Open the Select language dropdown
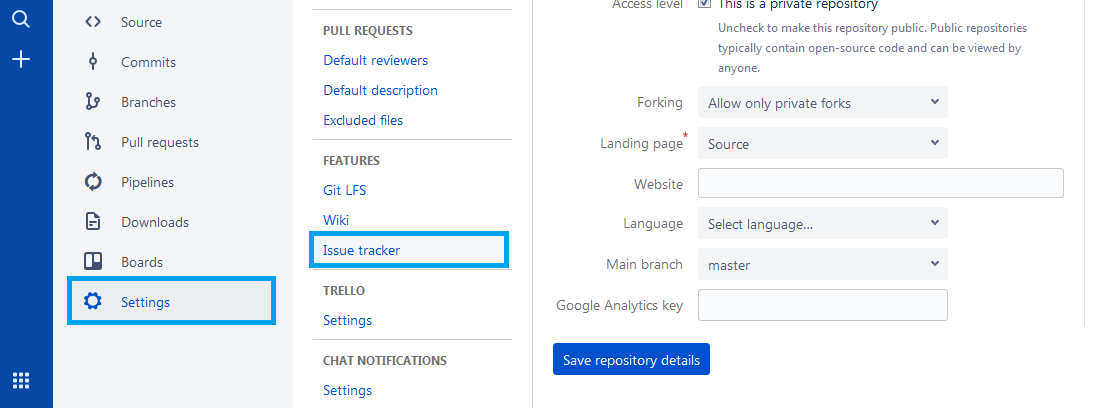This screenshot has height=408, width=1117. tap(823, 224)
